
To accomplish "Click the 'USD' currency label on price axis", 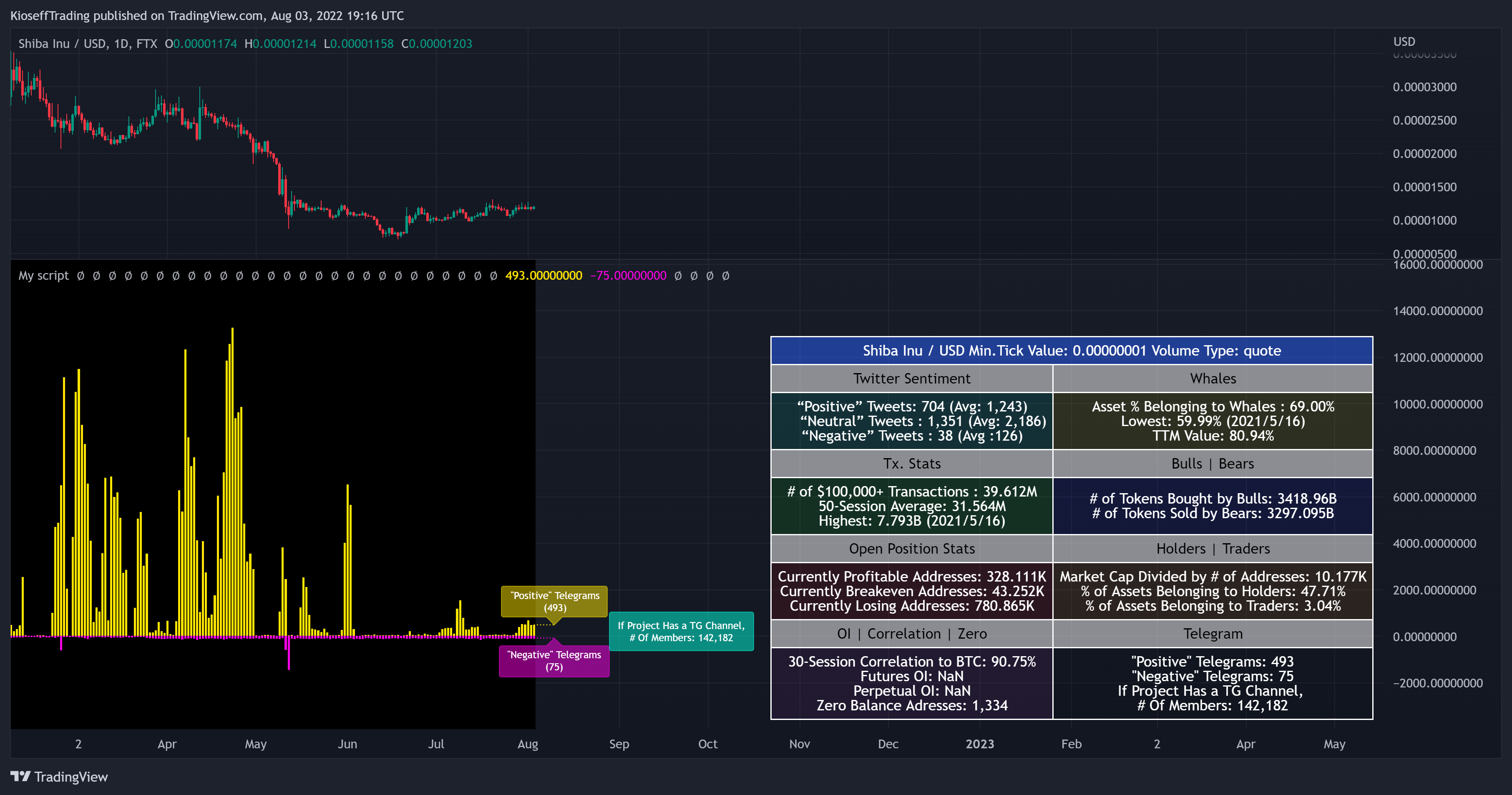I will tap(1404, 42).
